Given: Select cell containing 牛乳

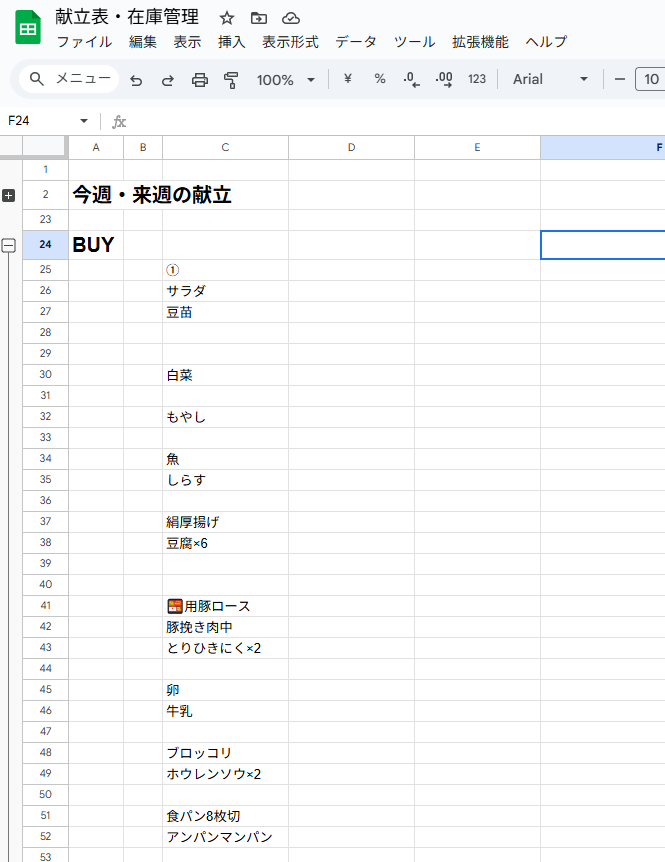Looking at the screenshot, I should (225, 711).
